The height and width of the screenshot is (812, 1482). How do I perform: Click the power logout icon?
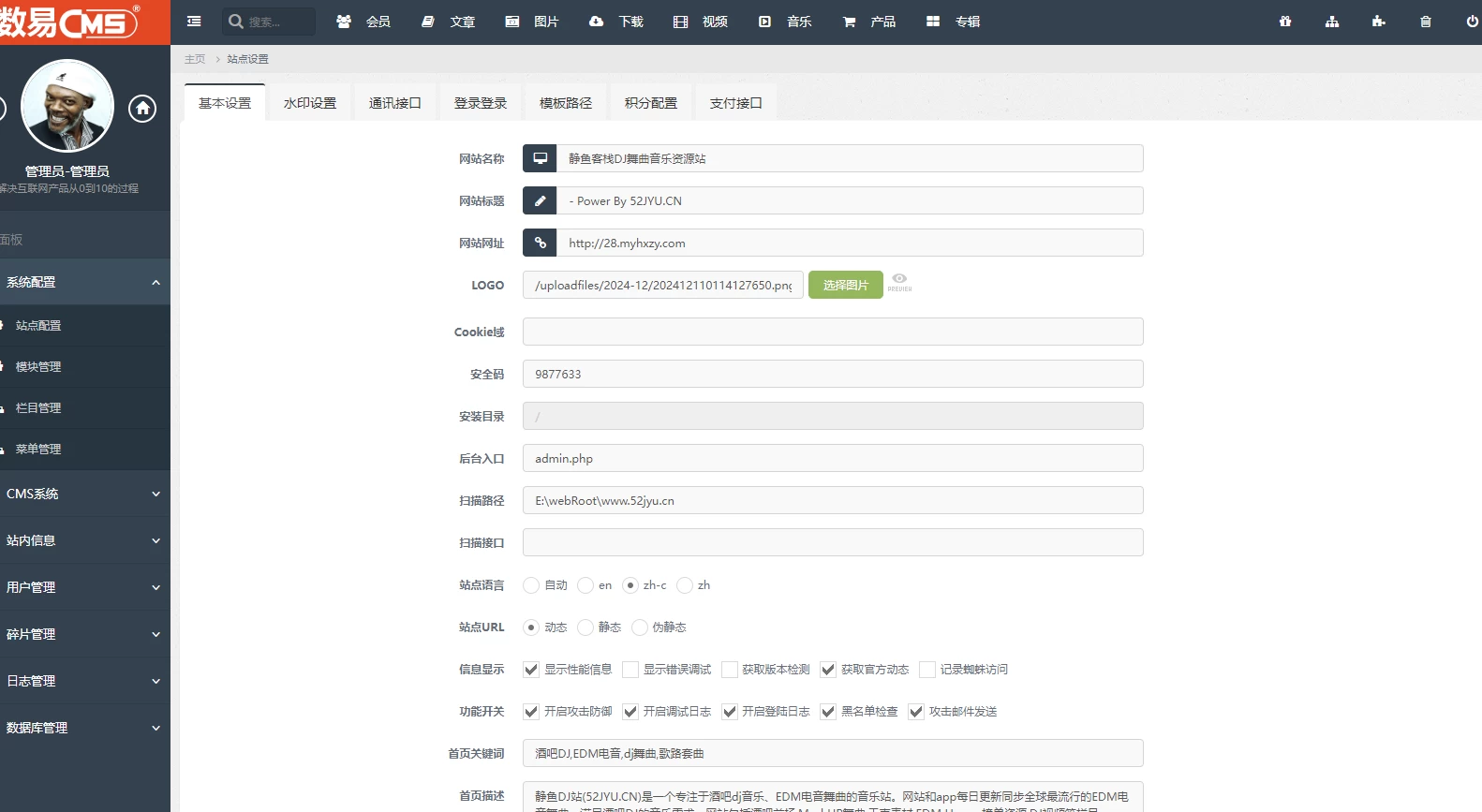pyautogui.click(x=1472, y=22)
